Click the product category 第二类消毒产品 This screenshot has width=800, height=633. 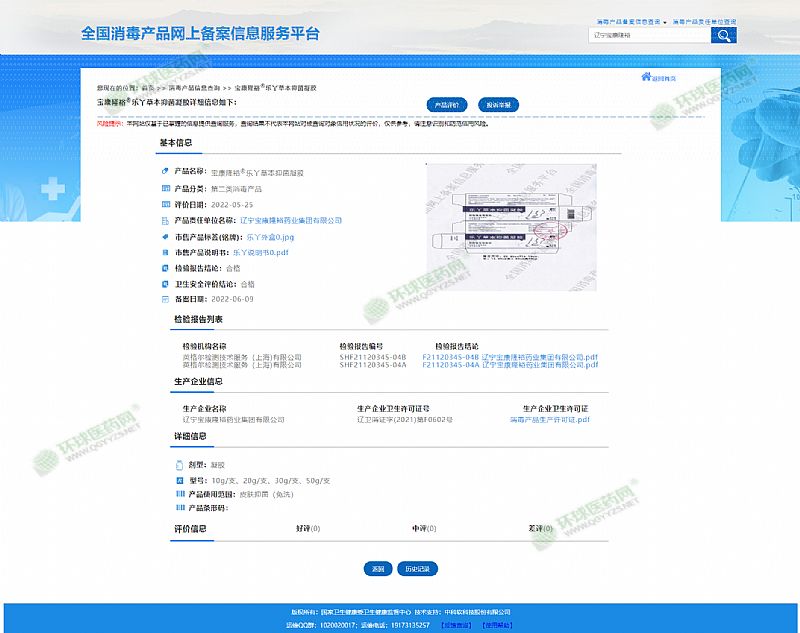point(236,189)
